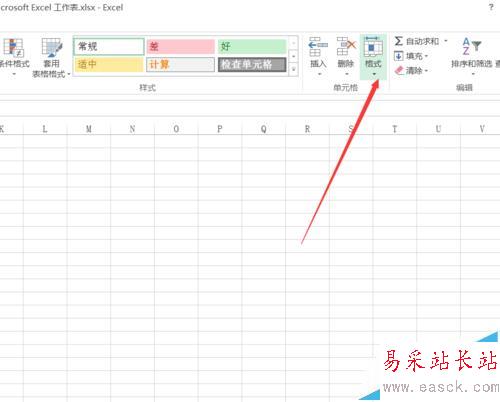Screen dimensions: 500x402
Task: Select column R header
Action: tap(307, 129)
